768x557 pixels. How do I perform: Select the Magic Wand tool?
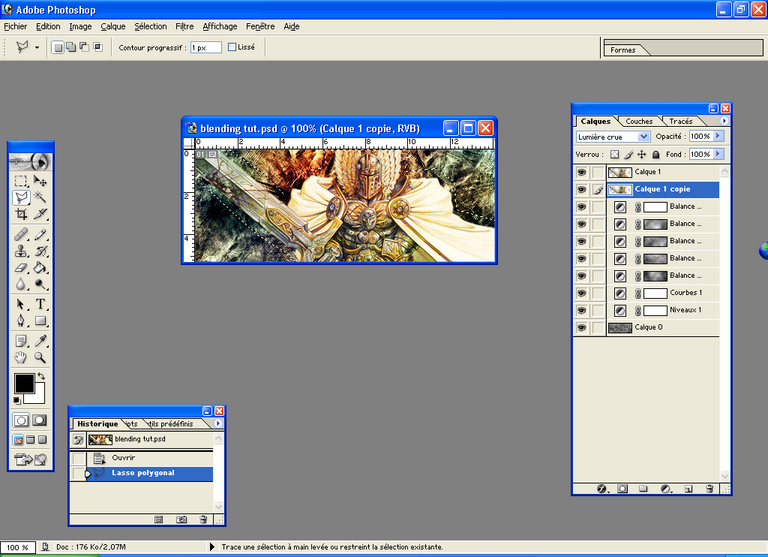(x=41, y=197)
